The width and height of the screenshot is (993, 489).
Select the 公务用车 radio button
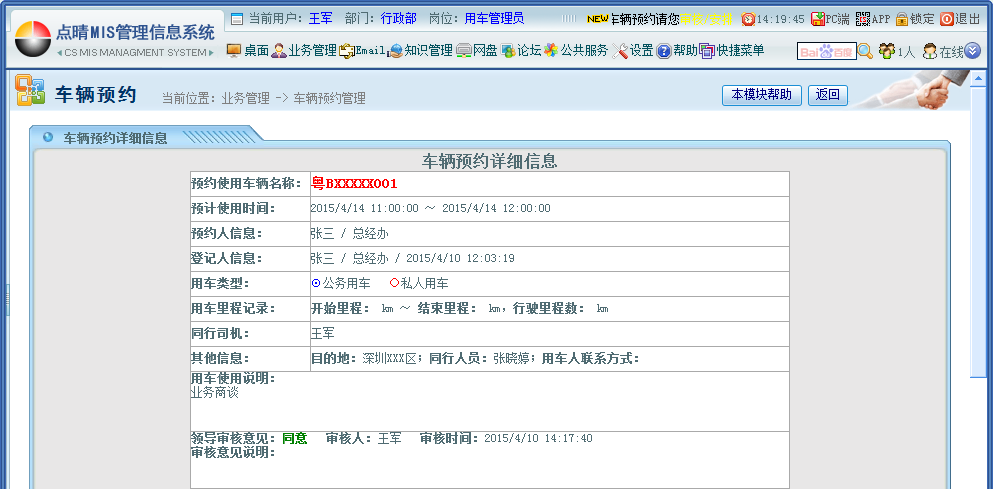tap(316, 284)
